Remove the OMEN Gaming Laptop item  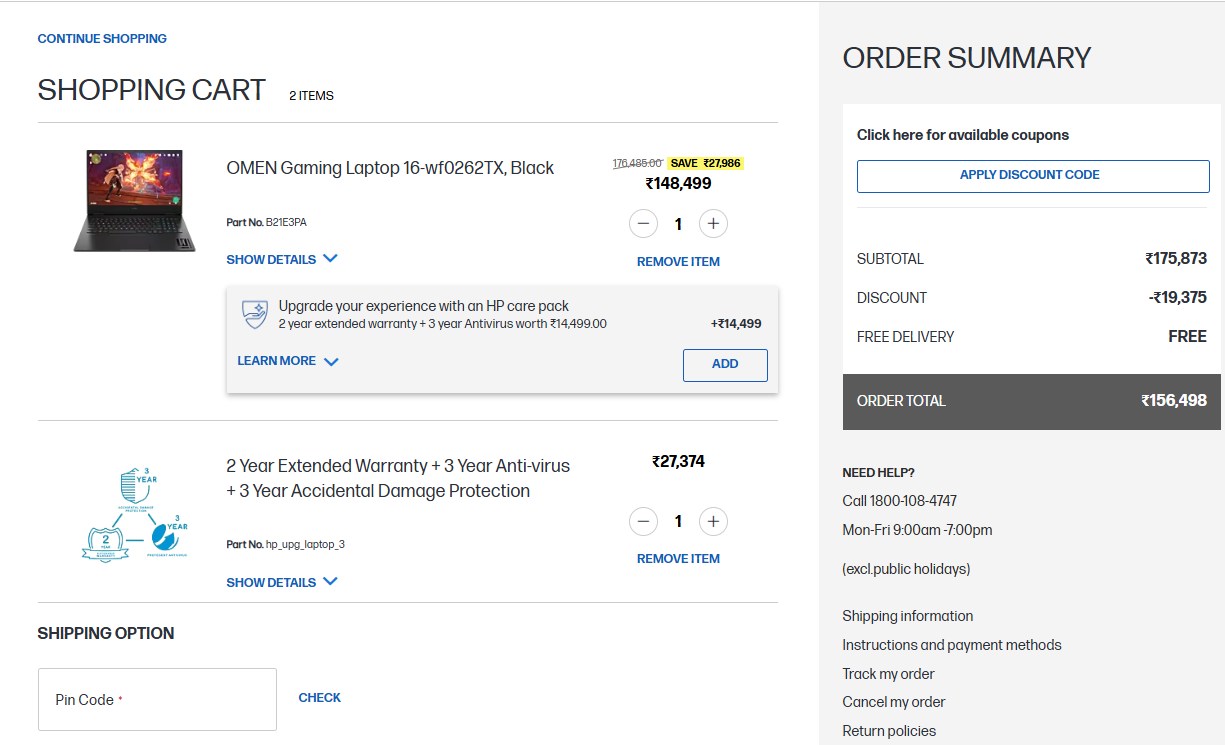pos(678,262)
